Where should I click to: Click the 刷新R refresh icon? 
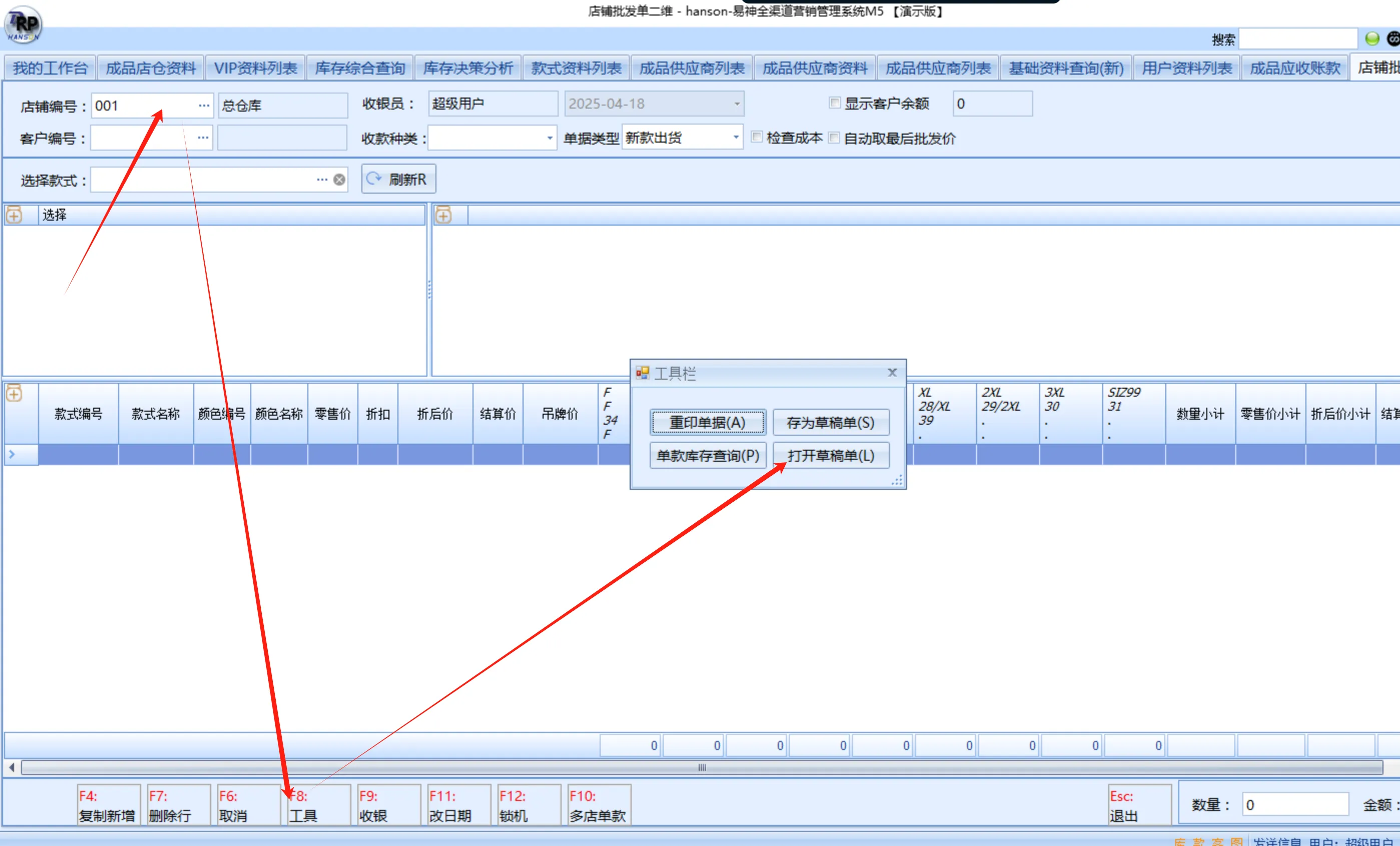tap(374, 179)
